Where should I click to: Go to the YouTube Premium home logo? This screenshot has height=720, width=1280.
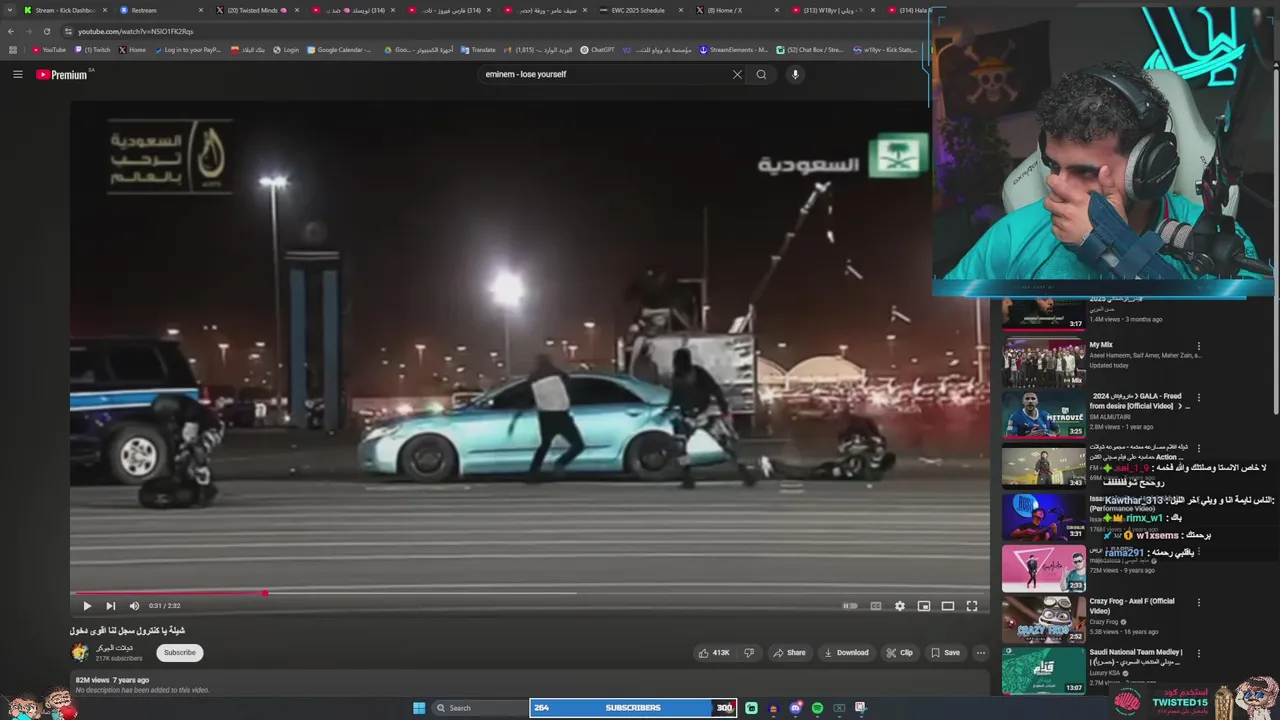point(62,75)
